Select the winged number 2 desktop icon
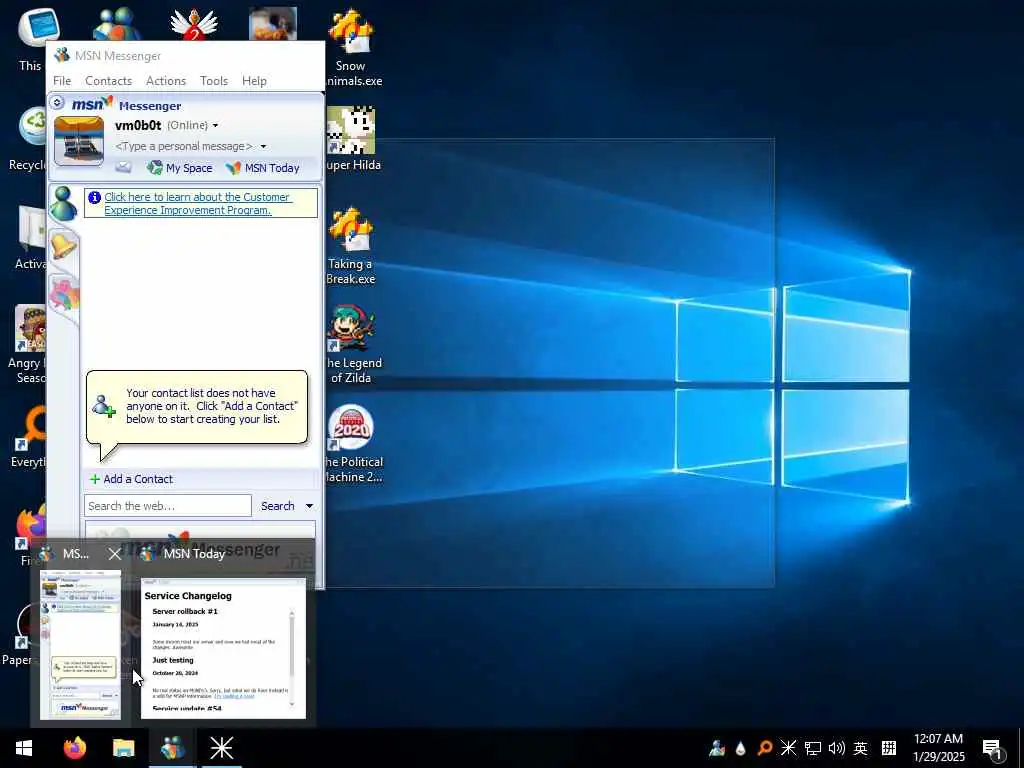The image size is (1024, 768). tap(194, 25)
